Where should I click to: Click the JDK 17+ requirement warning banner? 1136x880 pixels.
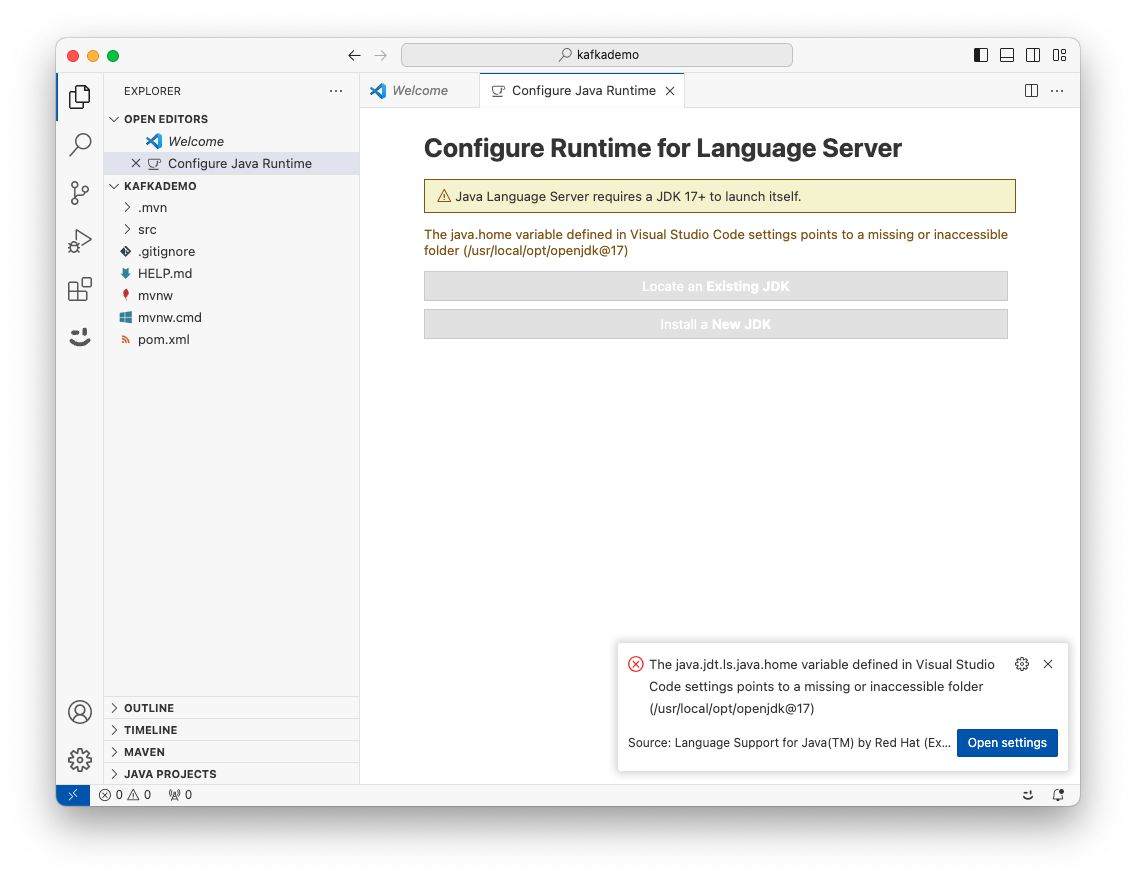[x=719, y=196]
